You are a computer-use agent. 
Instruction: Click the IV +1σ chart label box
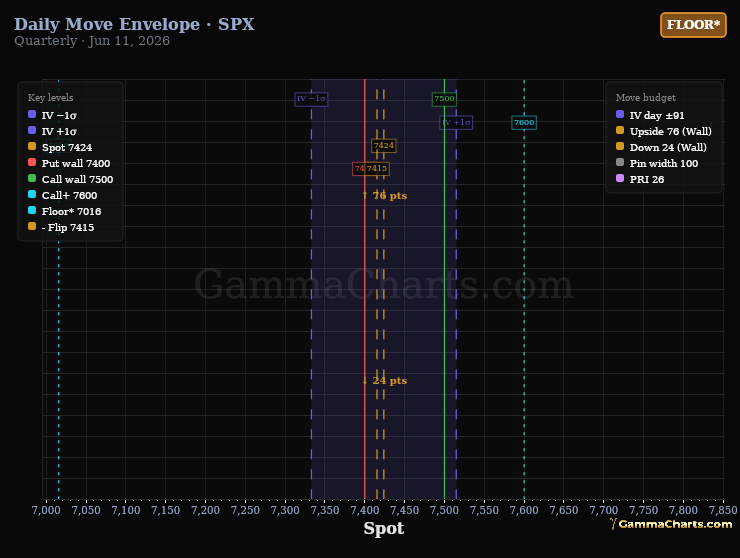click(x=456, y=123)
